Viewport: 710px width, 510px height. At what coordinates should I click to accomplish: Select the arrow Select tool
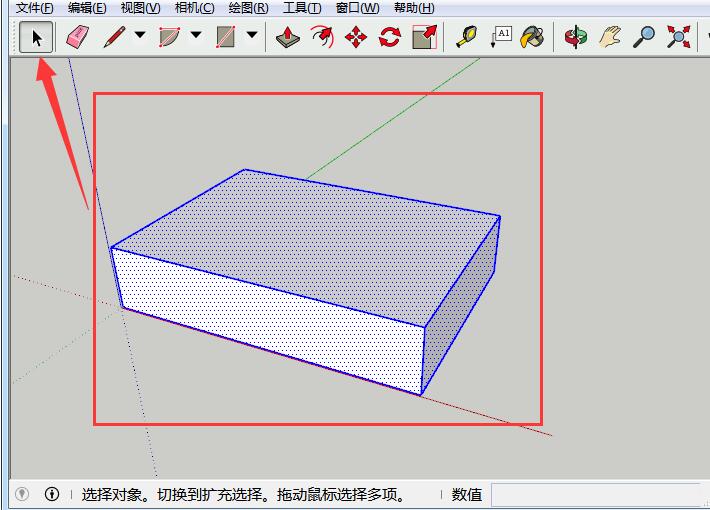click(x=36, y=37)
